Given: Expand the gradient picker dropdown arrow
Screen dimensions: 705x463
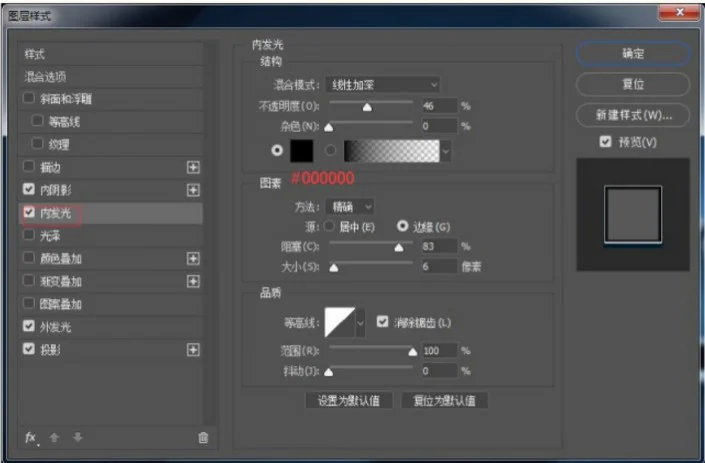Looking at the screenshot, I should point(446,151).
